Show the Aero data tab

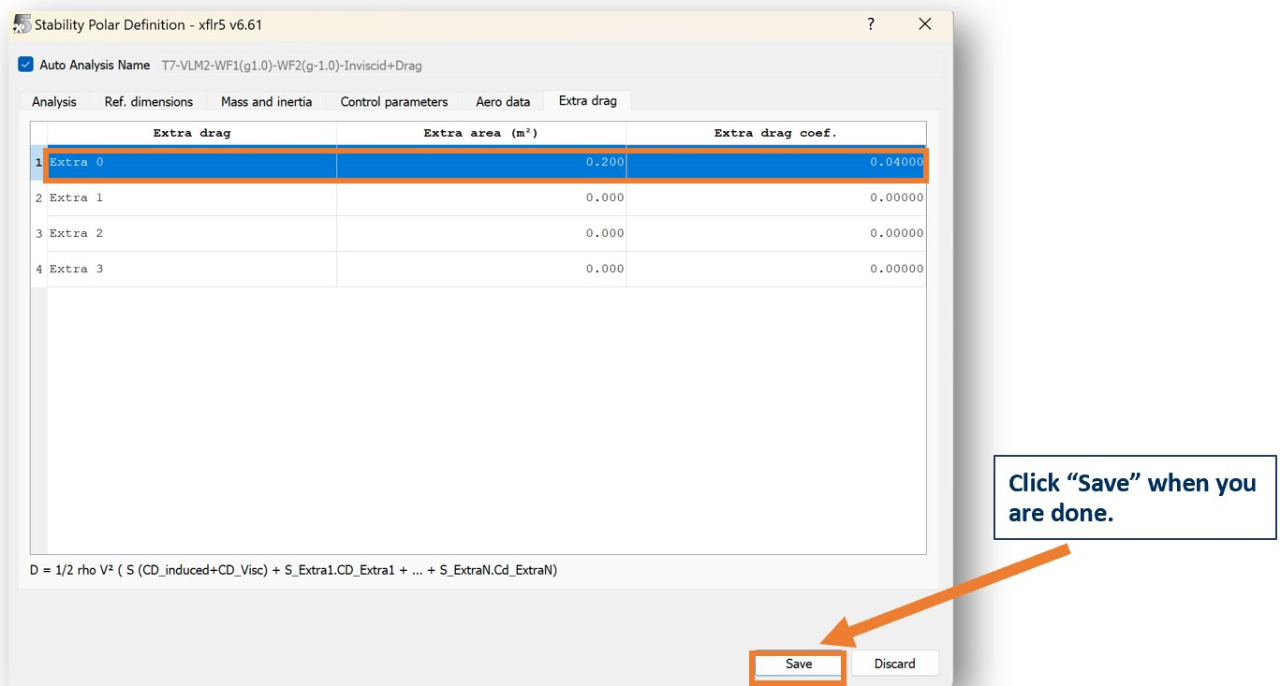tap(503, 101)
